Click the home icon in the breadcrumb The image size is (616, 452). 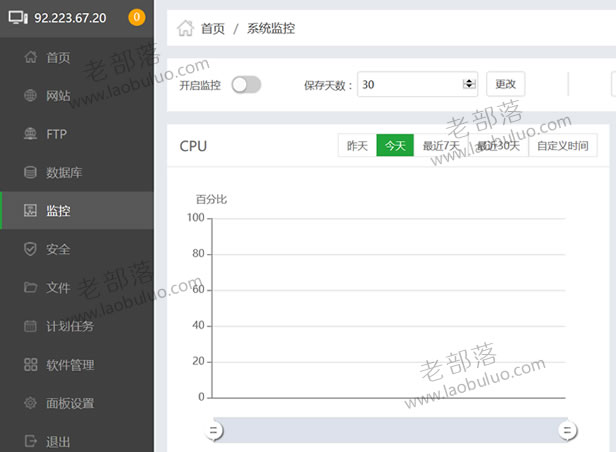(185, 28)
